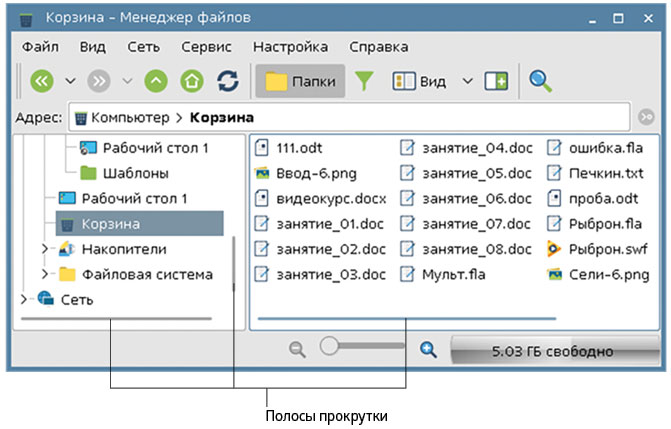Zoom out using the minus magnifier icon

click(x=297, y=349)
